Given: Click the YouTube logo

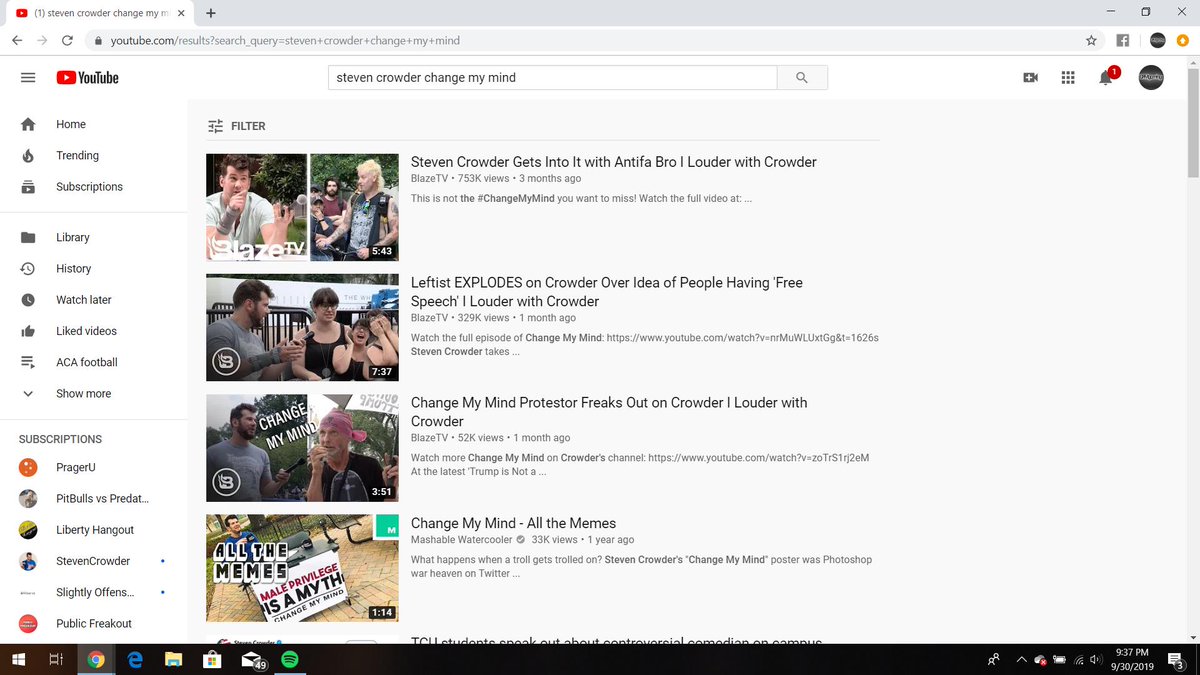Looking at the screenshot, I should pyautogui.click(x=88, y=78).
